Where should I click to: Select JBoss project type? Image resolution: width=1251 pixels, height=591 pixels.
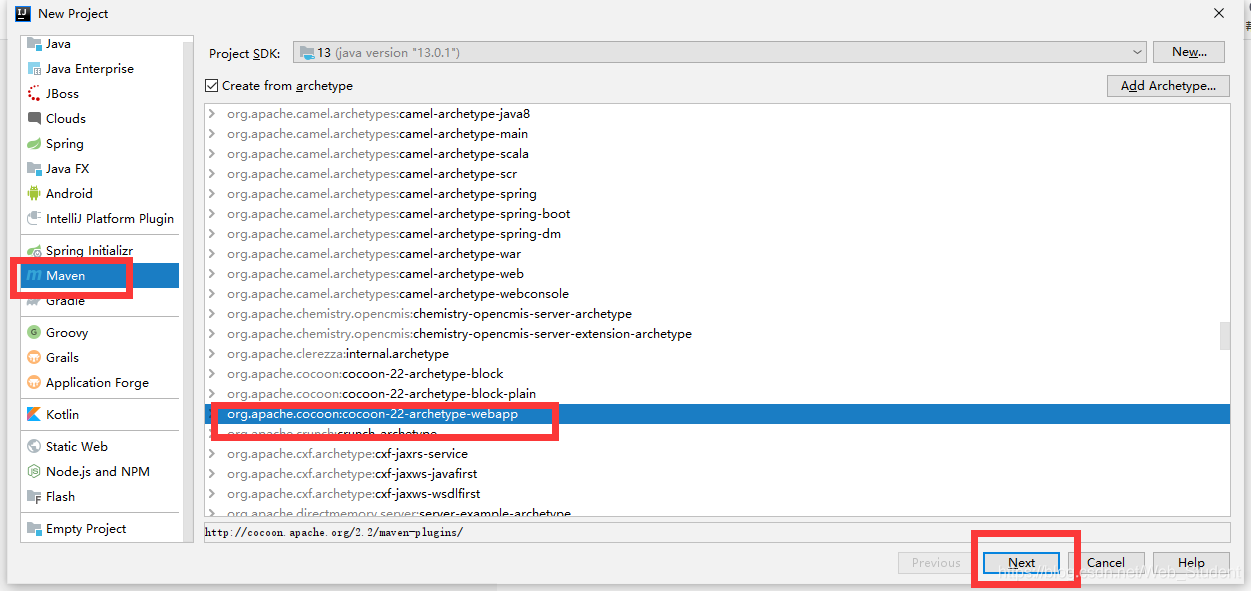click(100, 94)
